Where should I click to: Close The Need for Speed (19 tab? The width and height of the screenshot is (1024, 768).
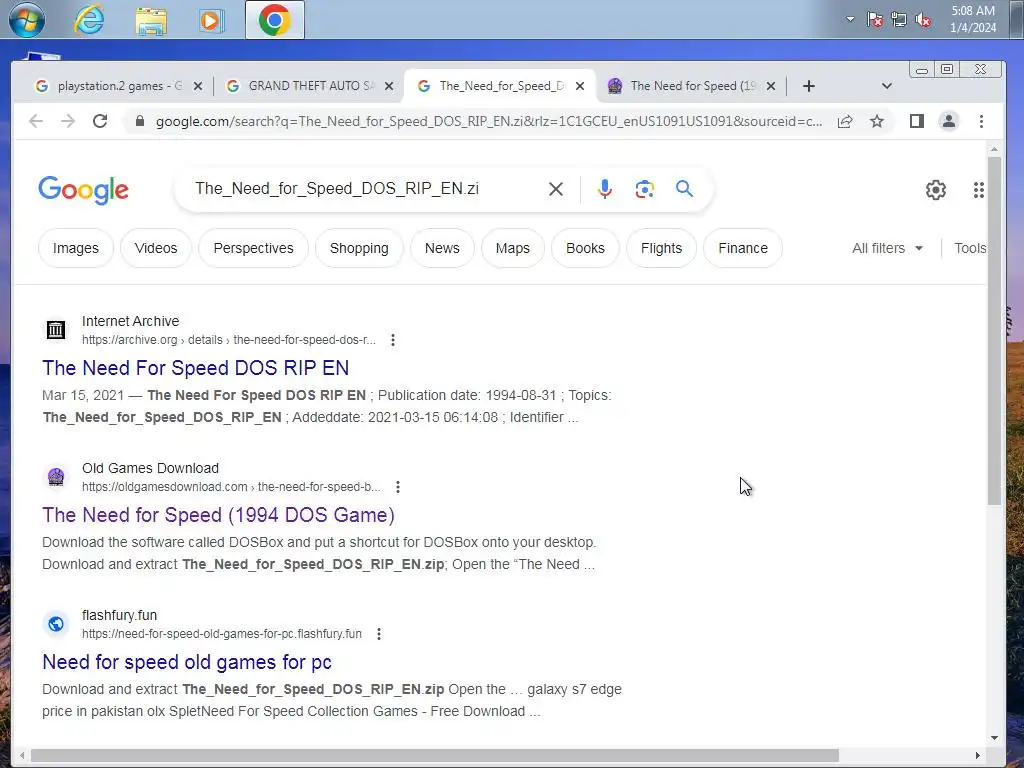point(771,86)
